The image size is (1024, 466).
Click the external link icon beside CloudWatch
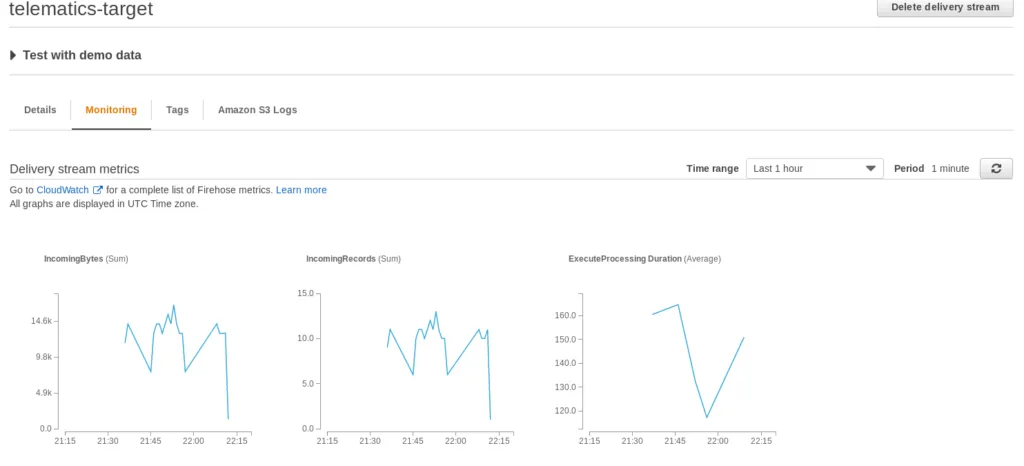click(98, 190)
